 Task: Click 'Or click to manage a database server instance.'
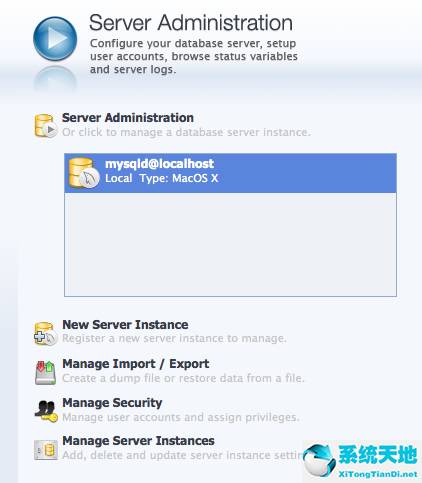186,132
